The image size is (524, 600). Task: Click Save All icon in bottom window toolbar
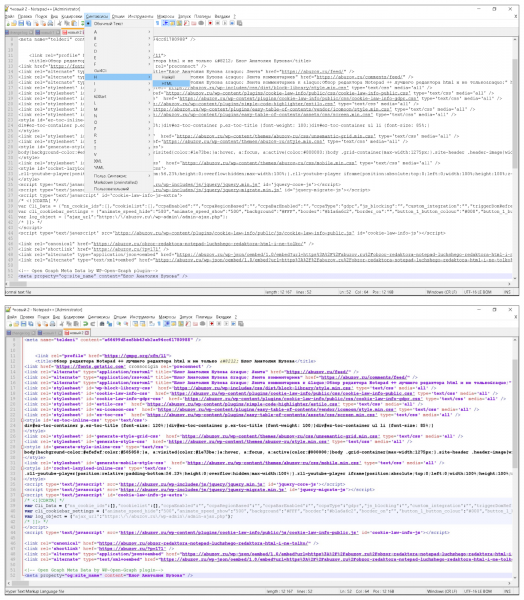pos(31,324)
